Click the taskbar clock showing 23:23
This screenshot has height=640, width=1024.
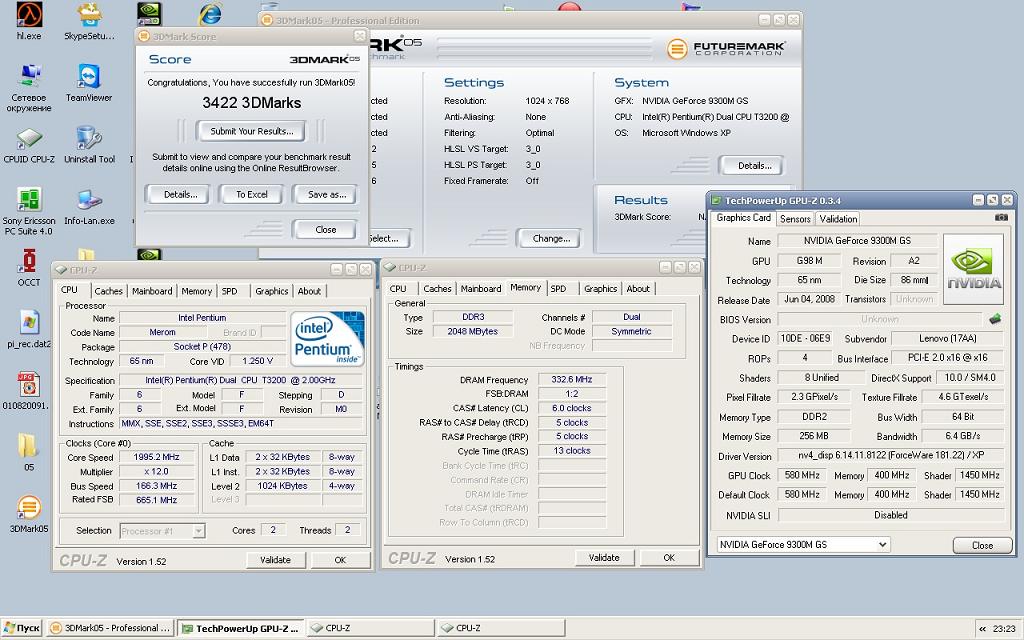(x=1004, y=629)
